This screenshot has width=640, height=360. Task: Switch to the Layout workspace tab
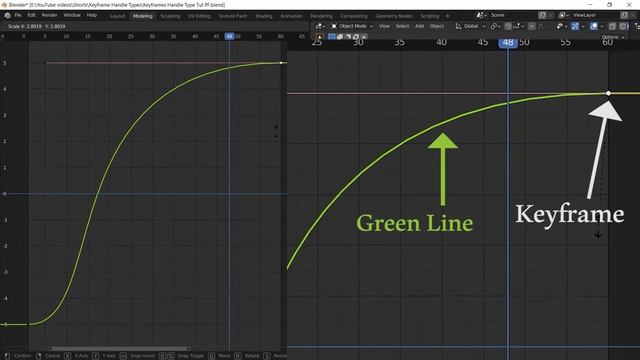tap(117, 16)
